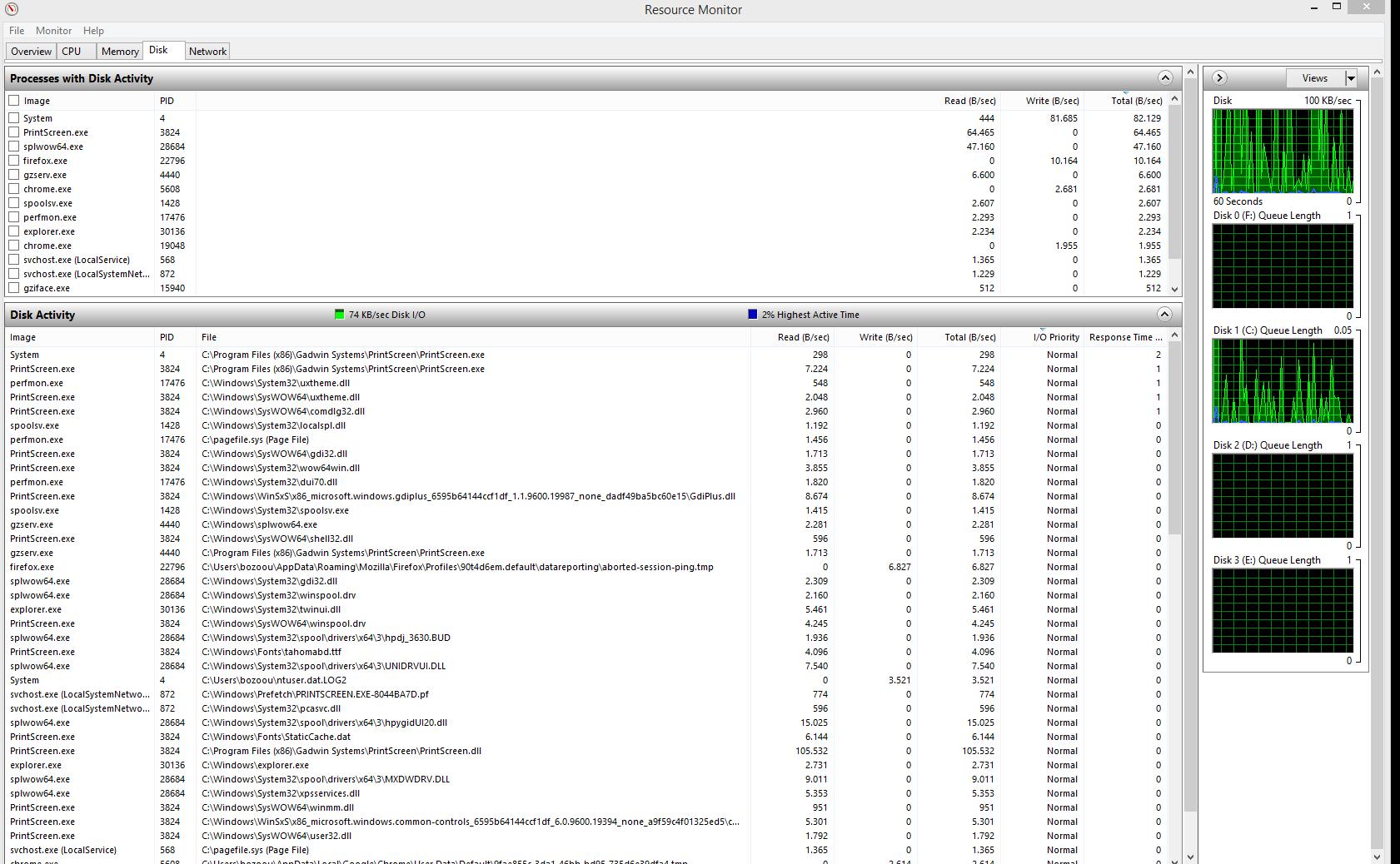Sort Disk Activity by Response Time column

pyautogui.click(x=1125, y=337)
